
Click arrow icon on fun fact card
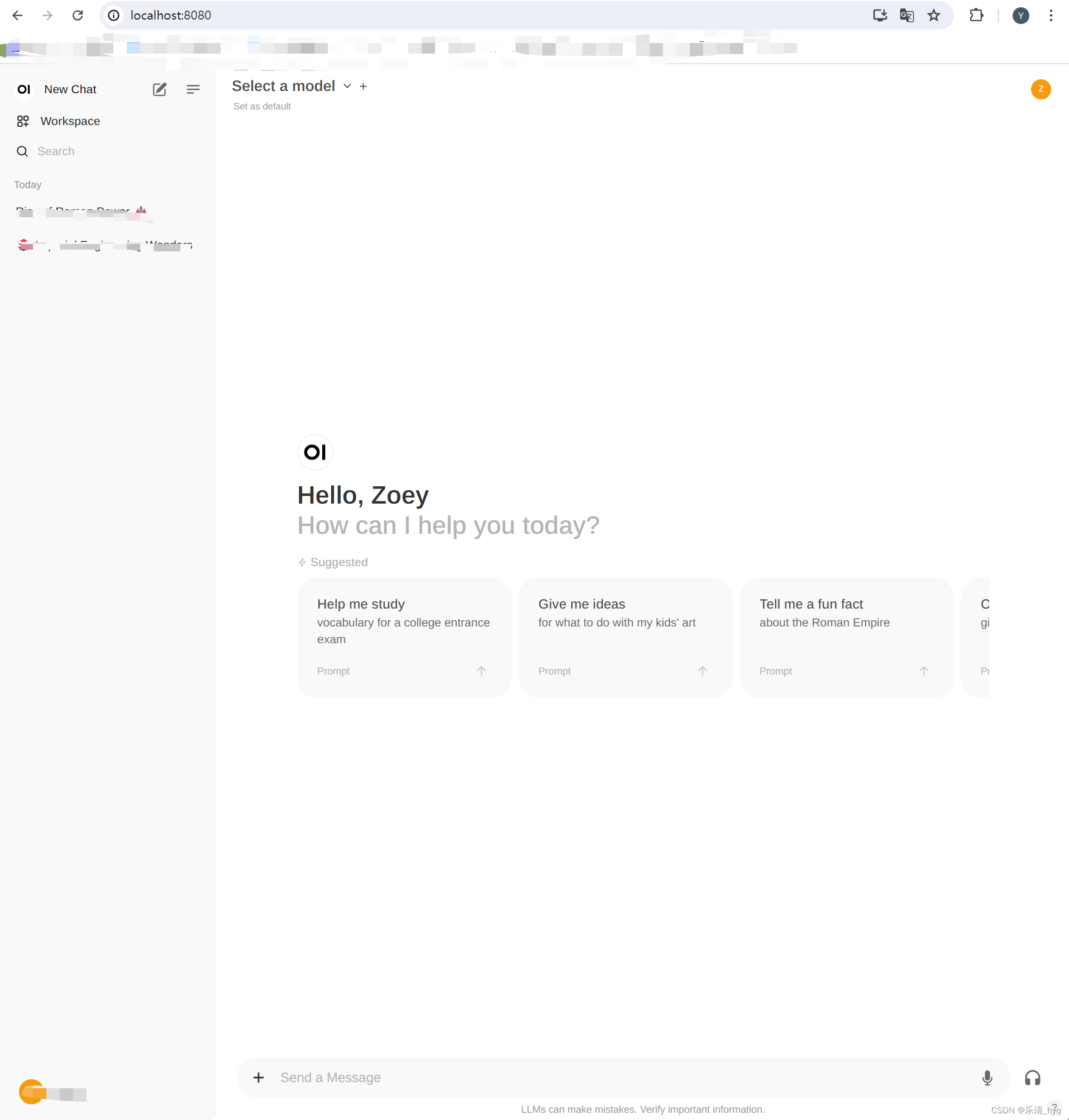[x=924, y=671]
